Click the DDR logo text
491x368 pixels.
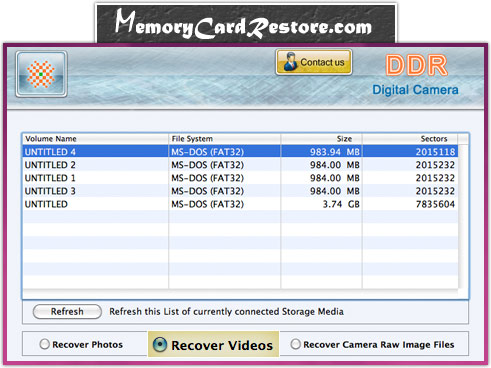pyautogui.click(x=416, y=65)
